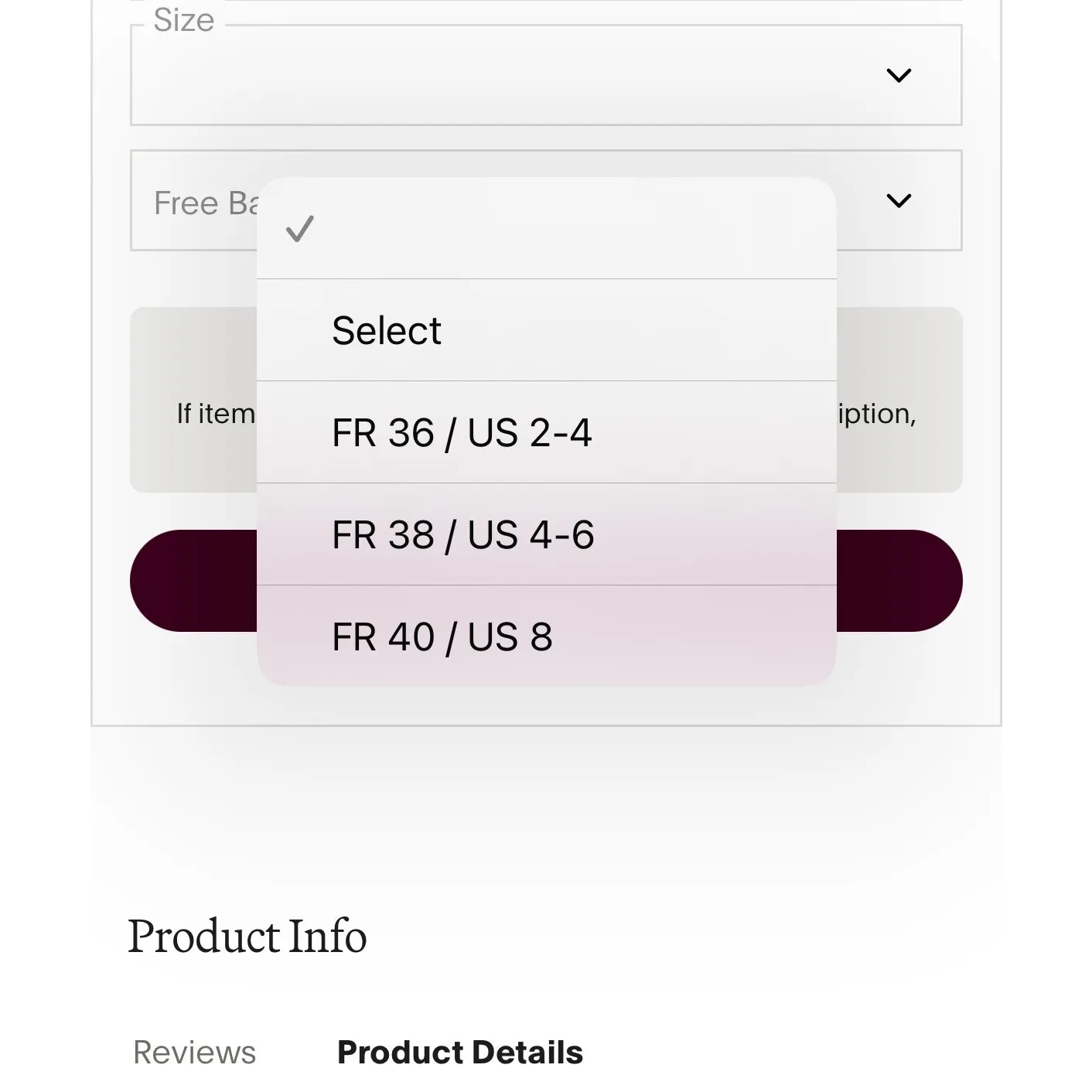Click the truncated "iption," notice text
Image resolution: width=1092 pixels, height=1092 pixels.
(x=878, y=414)
